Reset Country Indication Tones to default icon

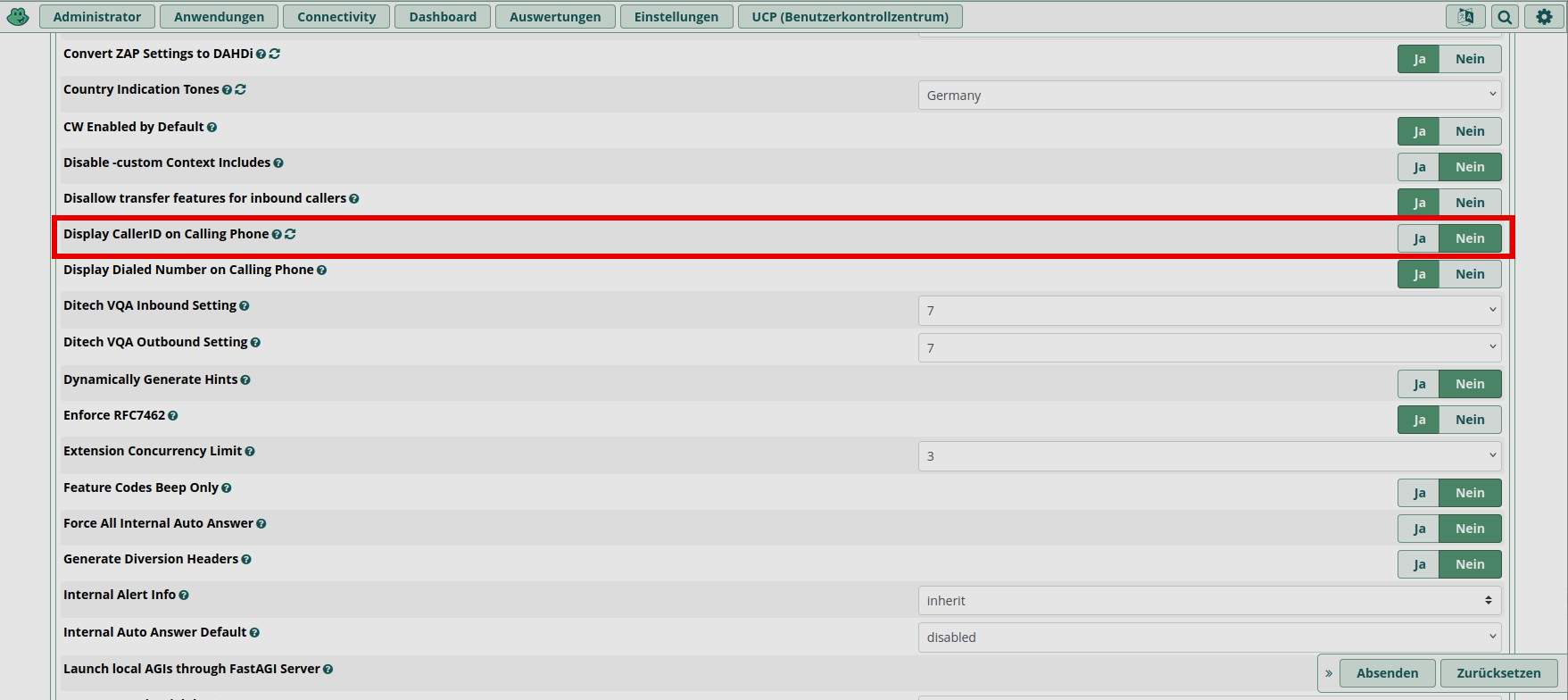tap(241, 89)
